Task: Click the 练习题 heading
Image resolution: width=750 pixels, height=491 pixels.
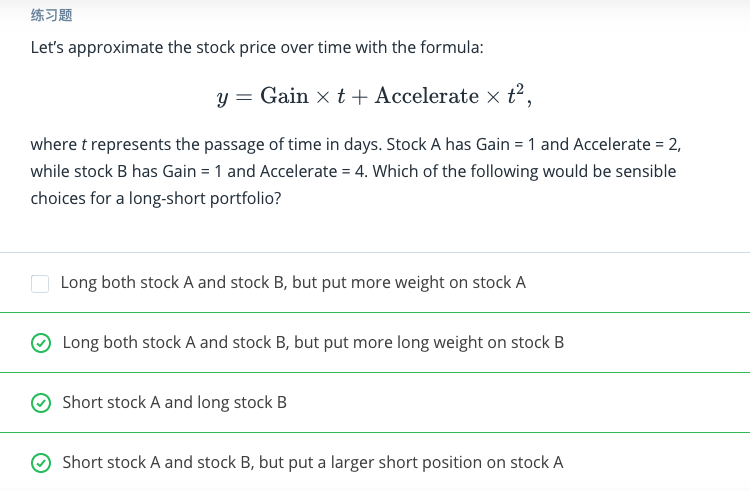Action: coord(51,16)
